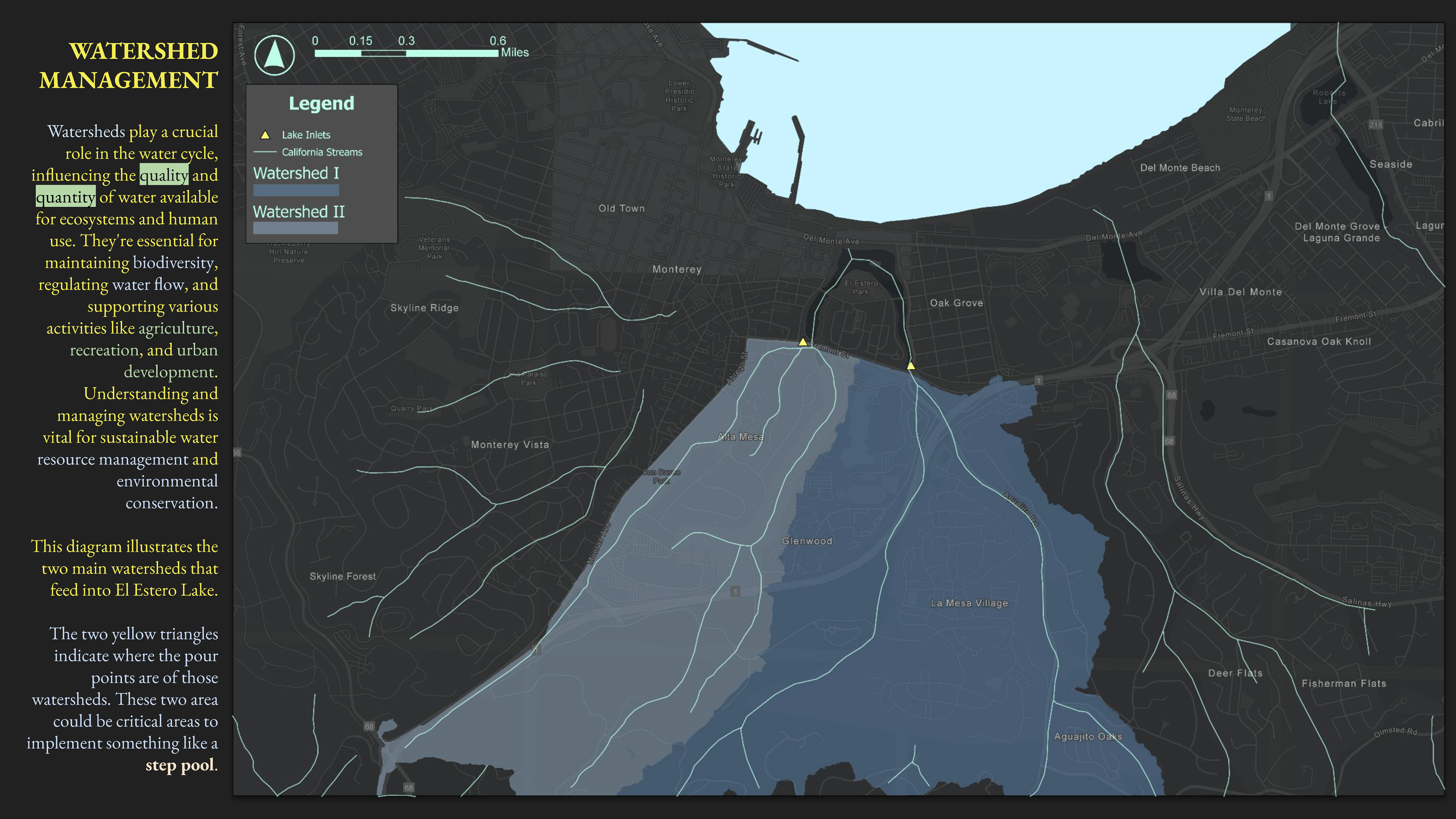Click the La Mesa Village label
Viewport: 1456px width, 819px height.
[969, 603]
